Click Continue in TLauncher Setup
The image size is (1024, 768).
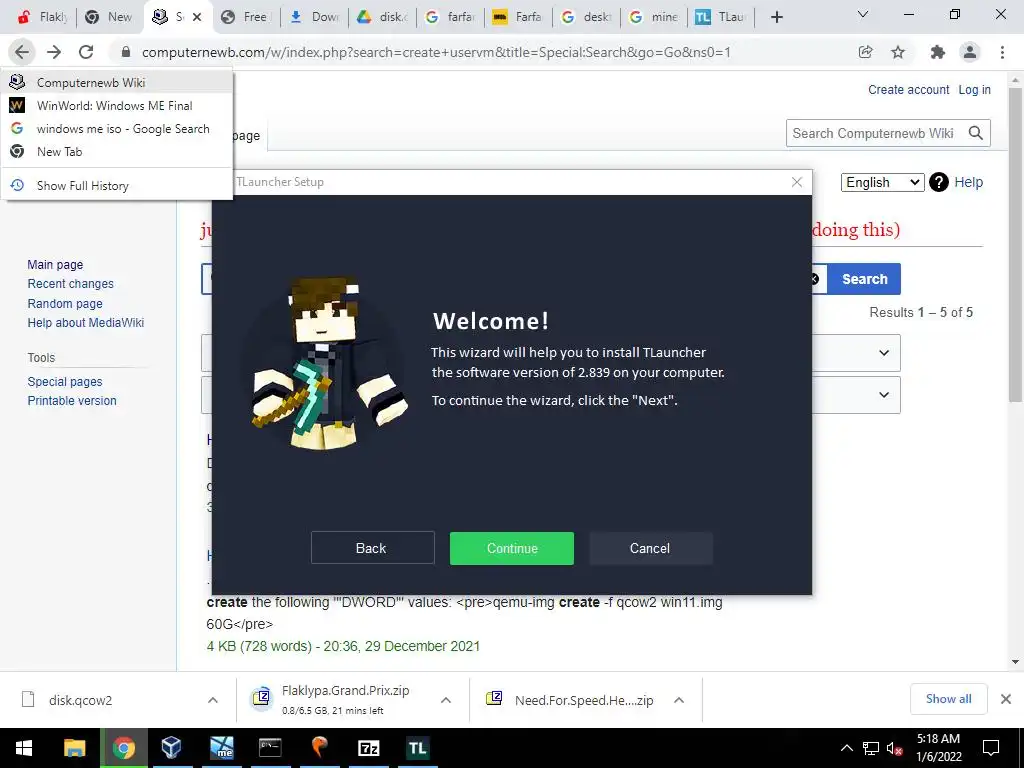pyautogui.click(x=512, y=548)
